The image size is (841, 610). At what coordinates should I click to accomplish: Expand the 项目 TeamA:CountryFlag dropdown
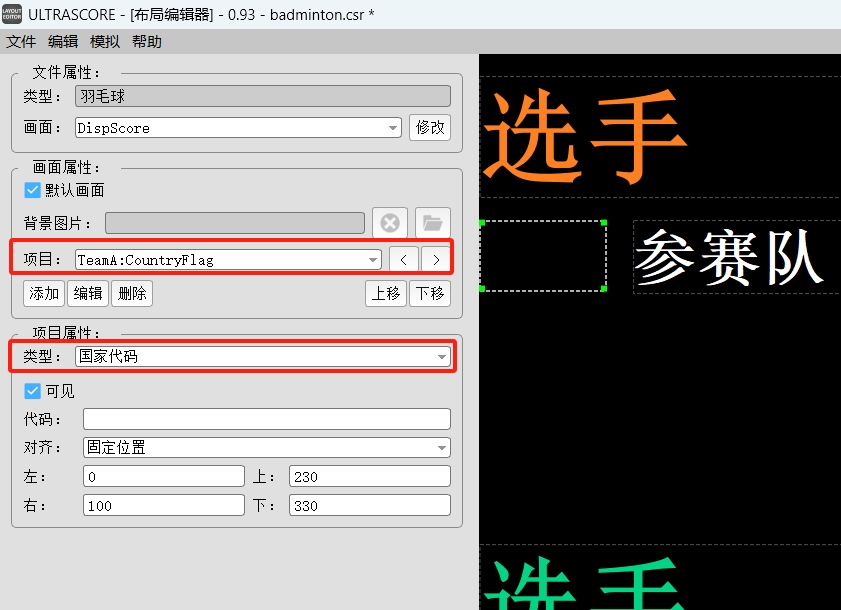[228, 260]
